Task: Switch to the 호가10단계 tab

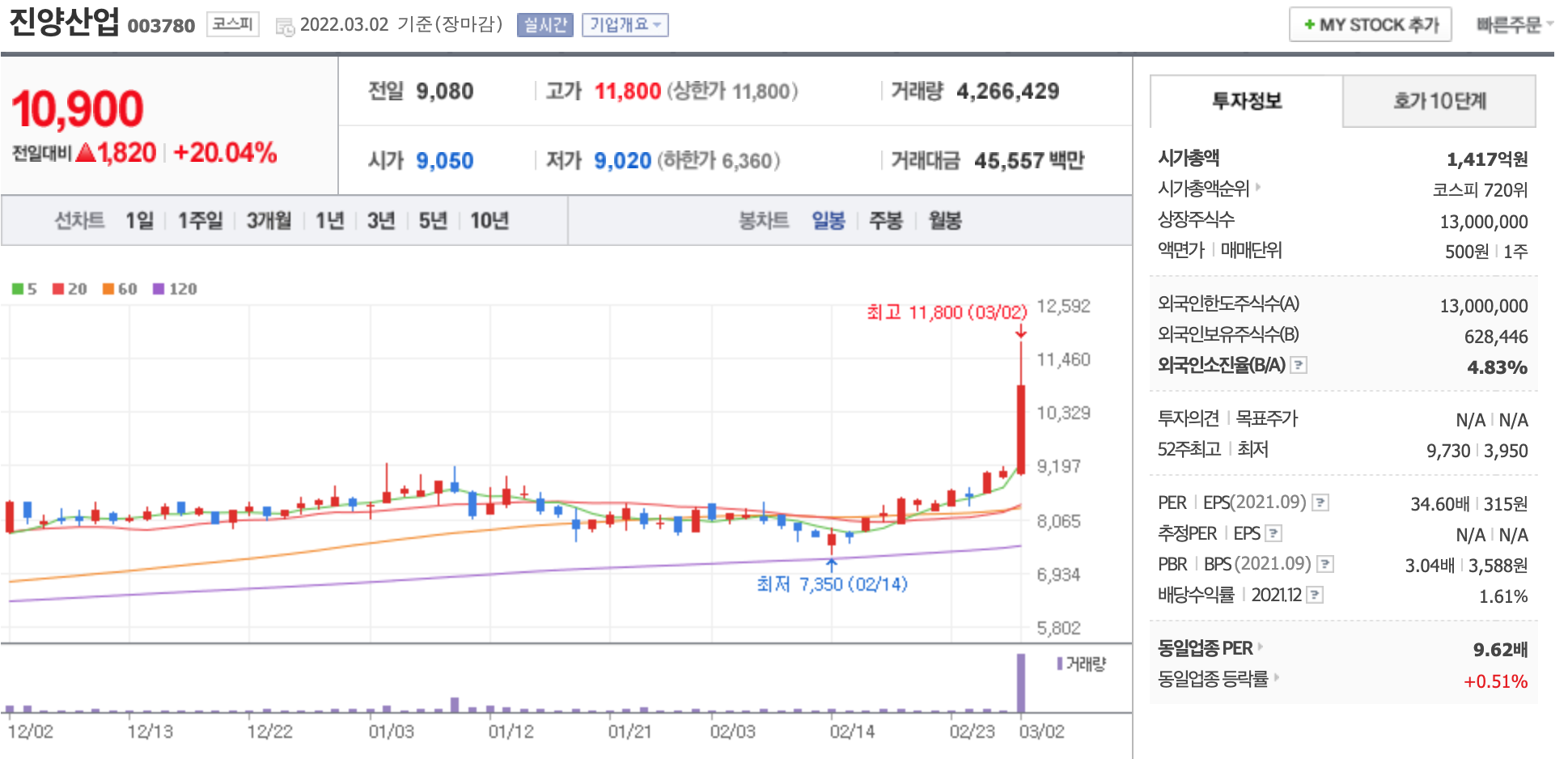Action: 1439,101
